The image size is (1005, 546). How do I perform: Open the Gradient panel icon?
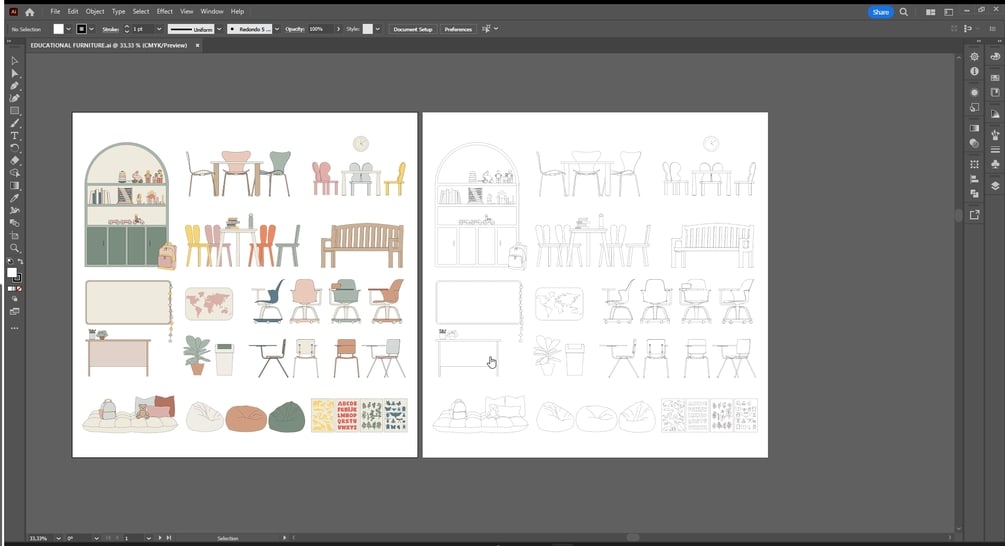(x=974, y=128)
